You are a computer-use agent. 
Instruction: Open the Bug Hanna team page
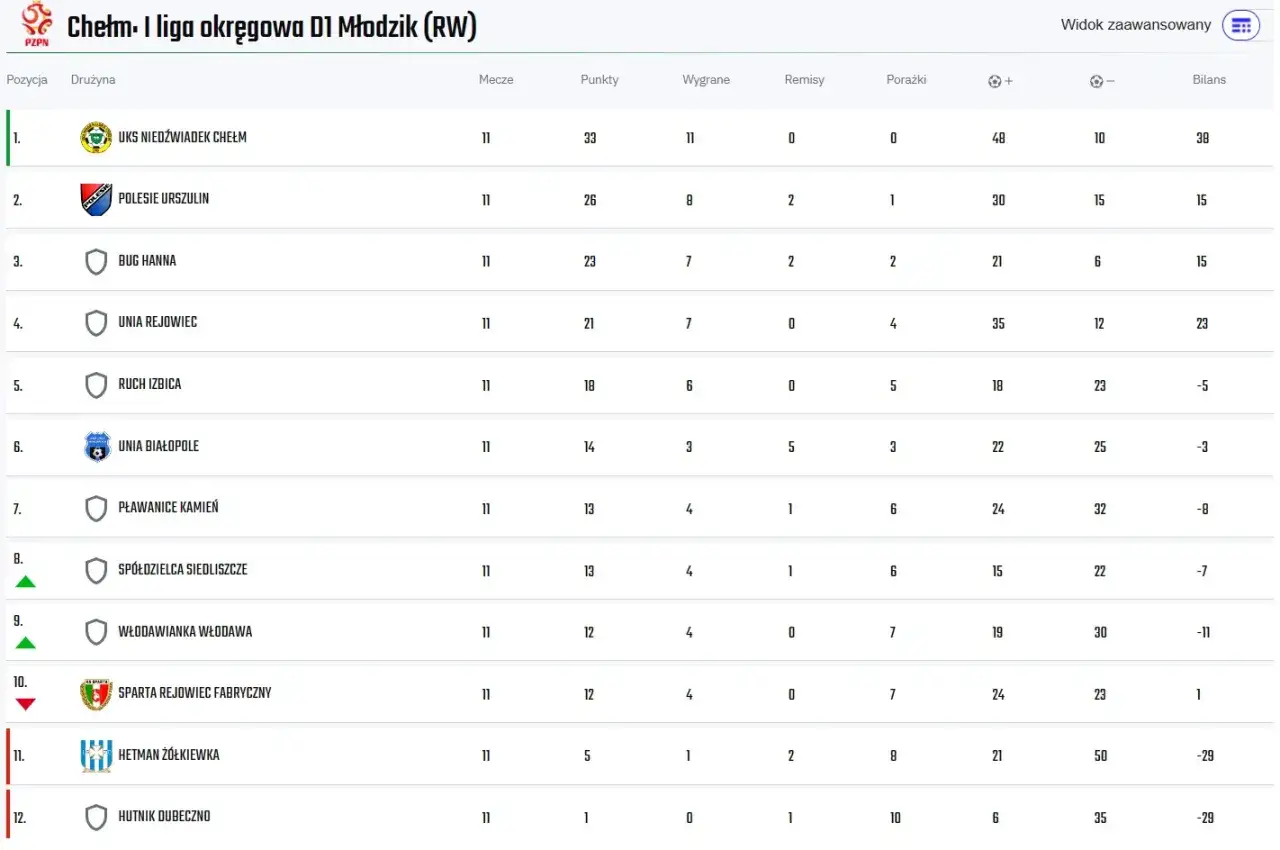pos(149,261)
